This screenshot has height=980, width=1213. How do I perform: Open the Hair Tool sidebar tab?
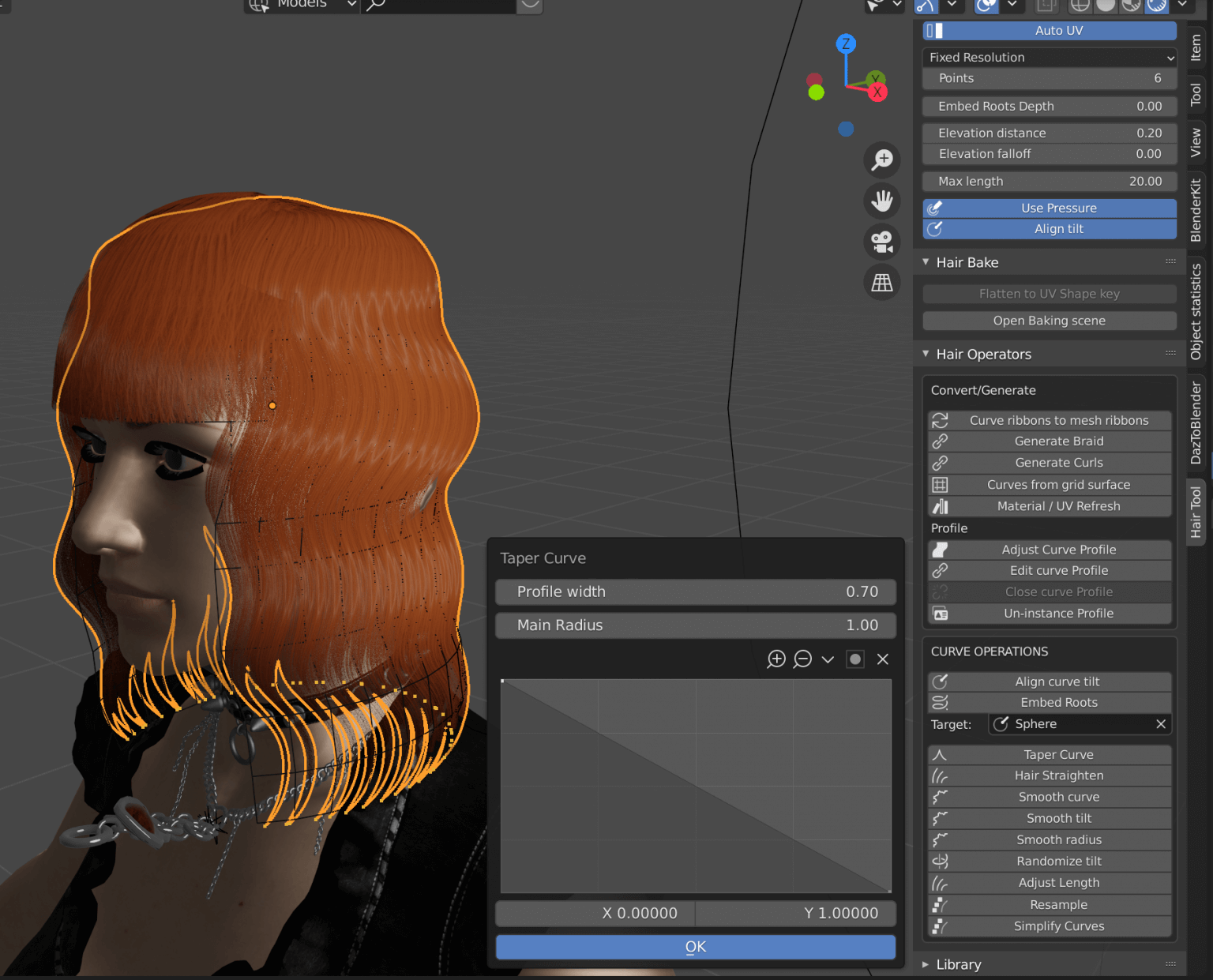tap(1196, 510)
